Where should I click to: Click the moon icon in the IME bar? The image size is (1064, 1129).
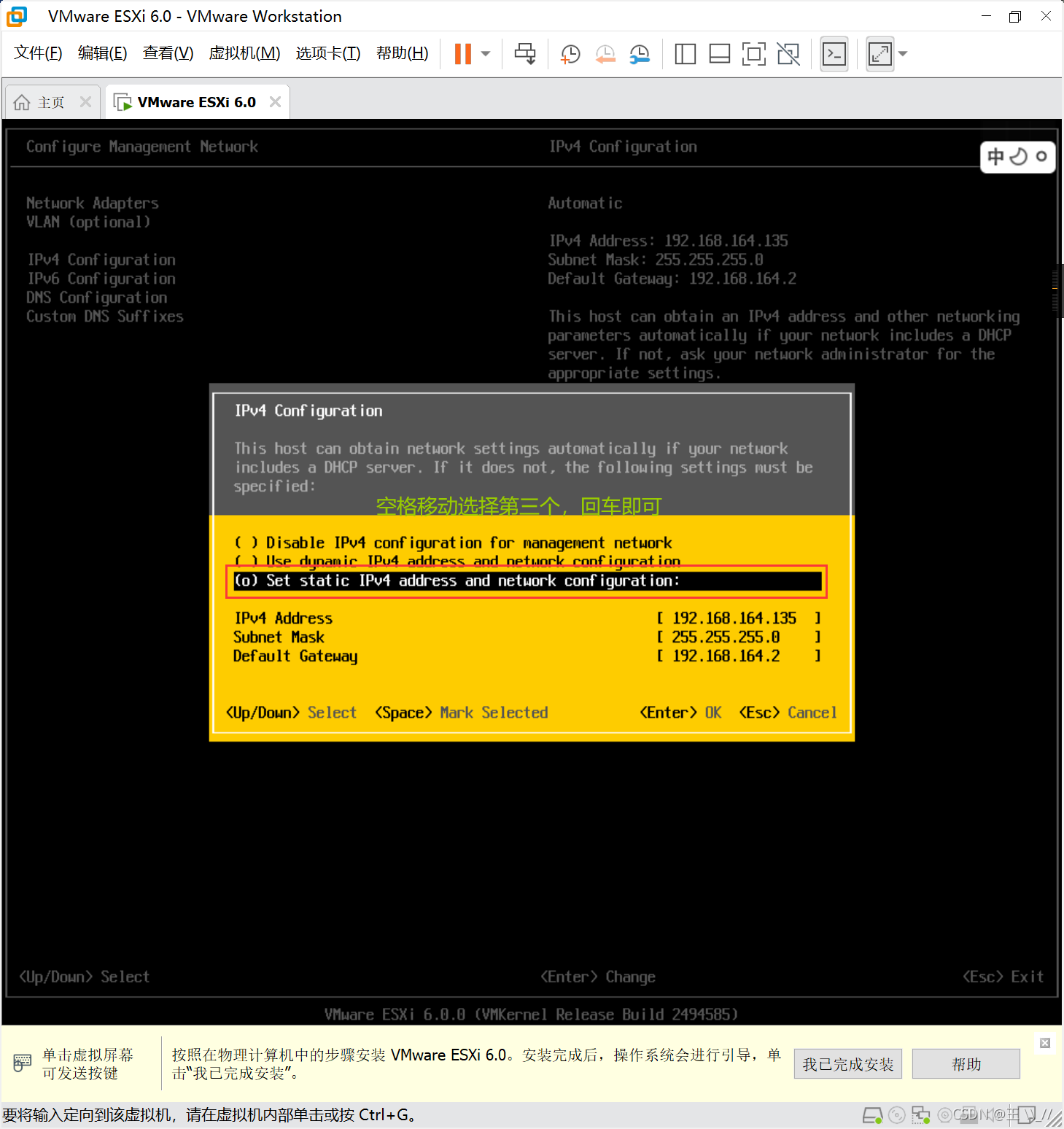[x=1018, y=156]
